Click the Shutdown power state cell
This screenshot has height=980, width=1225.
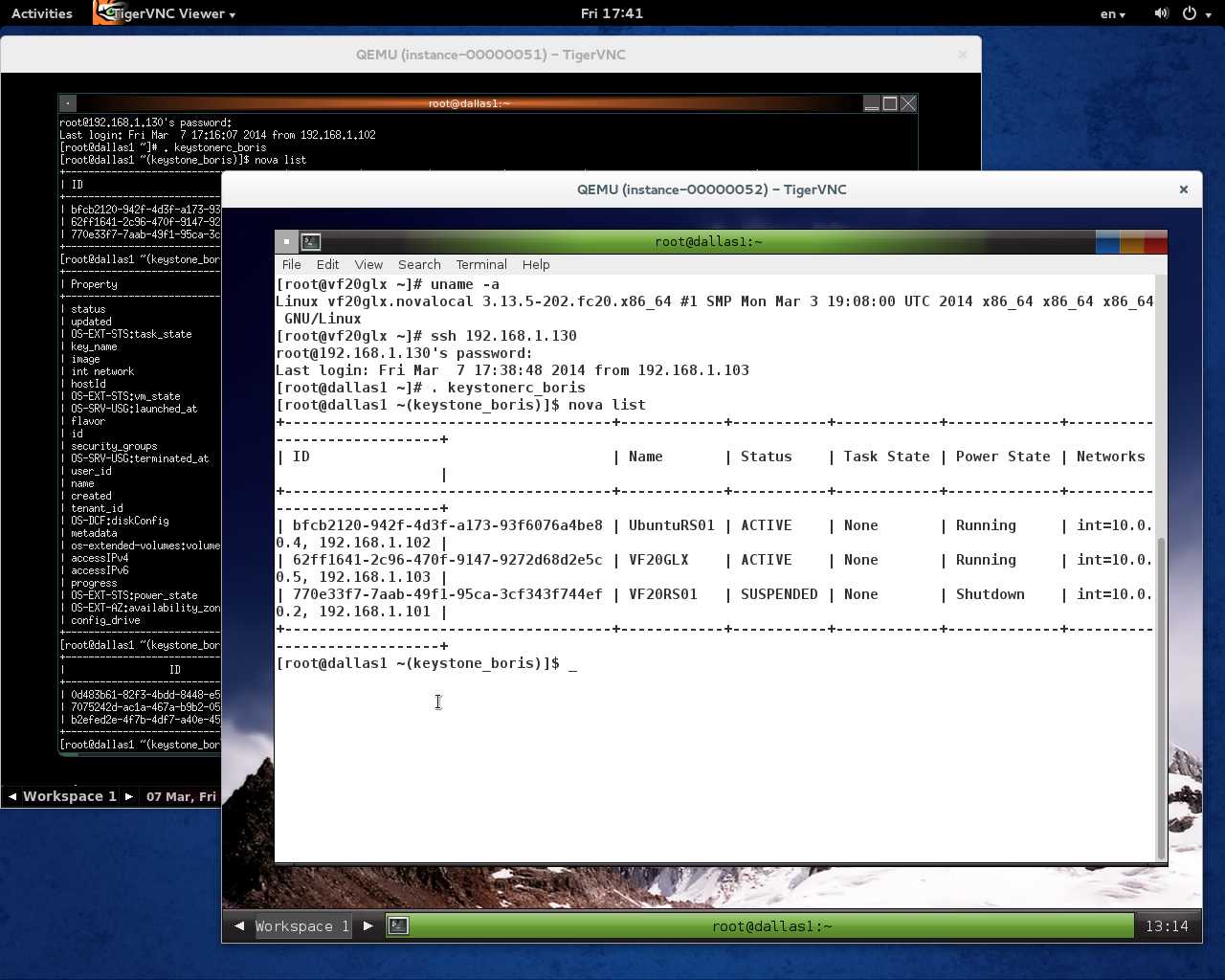pos(991,594)
